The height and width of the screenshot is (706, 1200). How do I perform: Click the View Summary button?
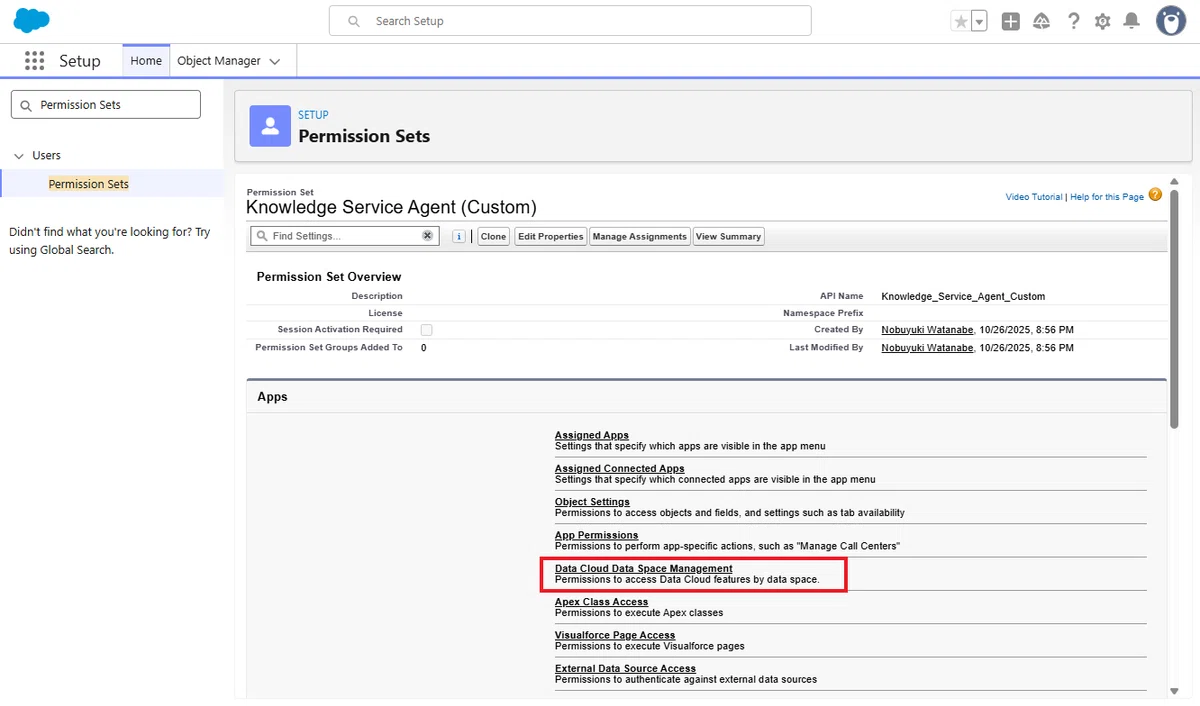pyautogui.click(x=728, y=236)
